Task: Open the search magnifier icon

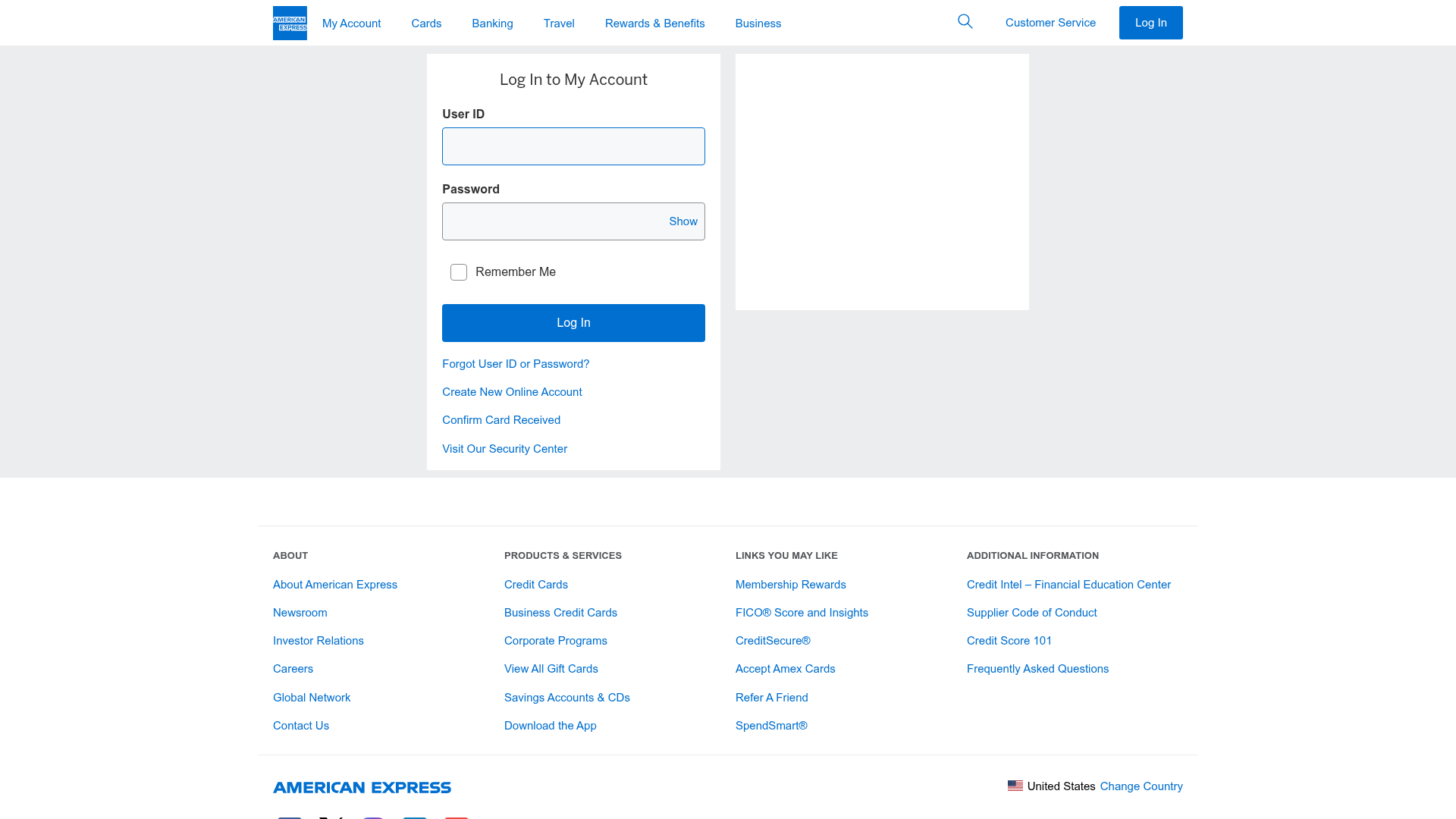Action: (x=965, y=21)
